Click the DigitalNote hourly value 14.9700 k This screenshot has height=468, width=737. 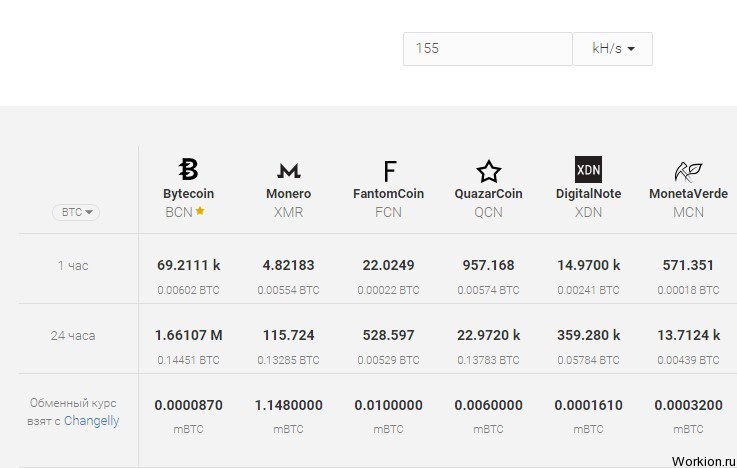tap(588, 265)
